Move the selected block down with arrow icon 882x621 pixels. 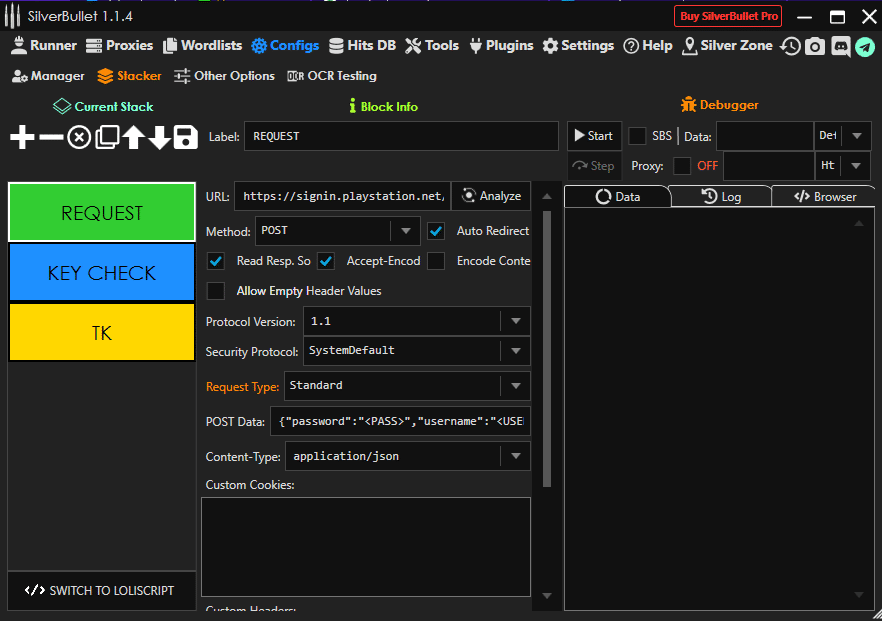coord(159,137)
